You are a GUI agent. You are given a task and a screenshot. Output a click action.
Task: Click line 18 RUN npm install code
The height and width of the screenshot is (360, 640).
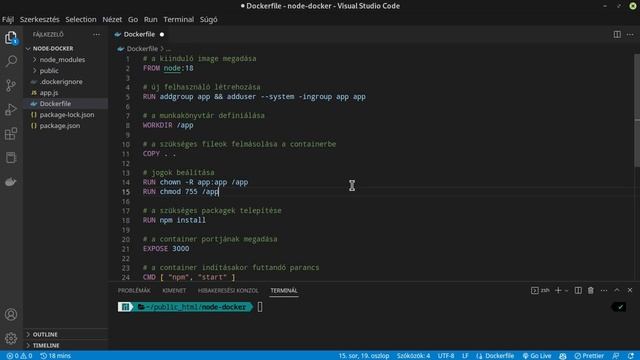pos(174,220)
